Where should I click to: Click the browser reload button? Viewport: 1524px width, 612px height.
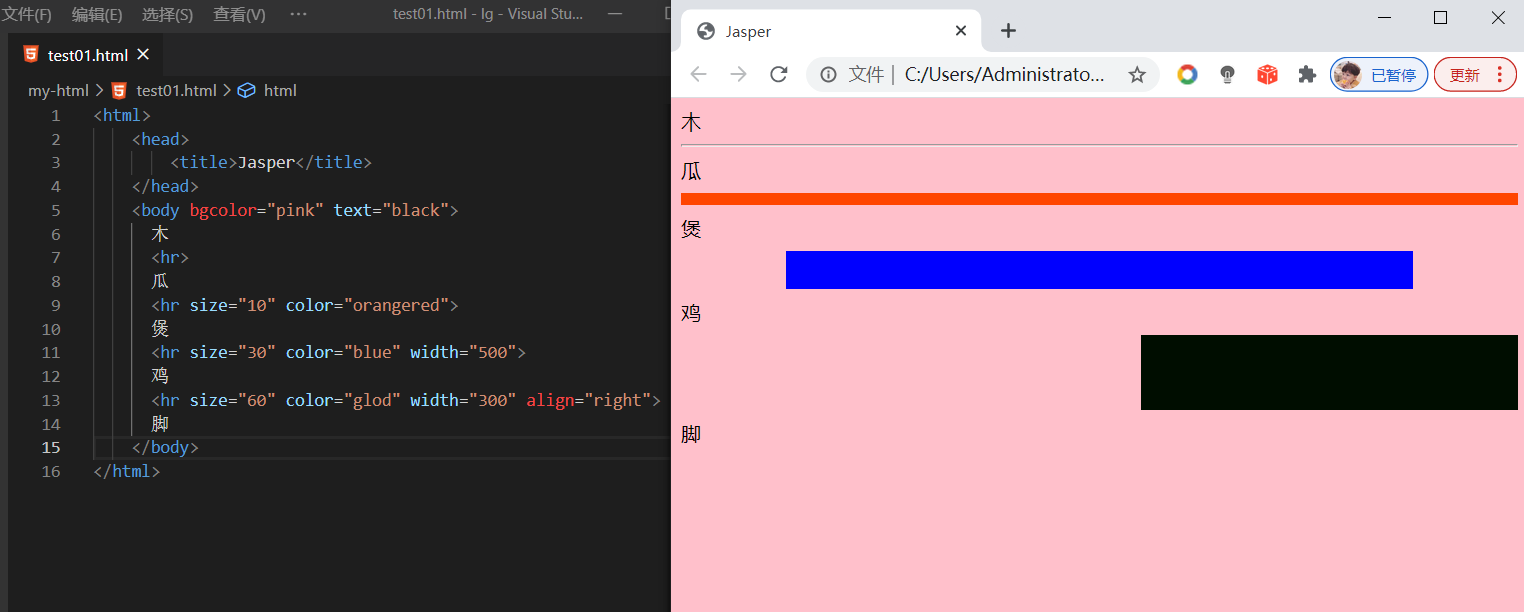click(x=778, y=75)
